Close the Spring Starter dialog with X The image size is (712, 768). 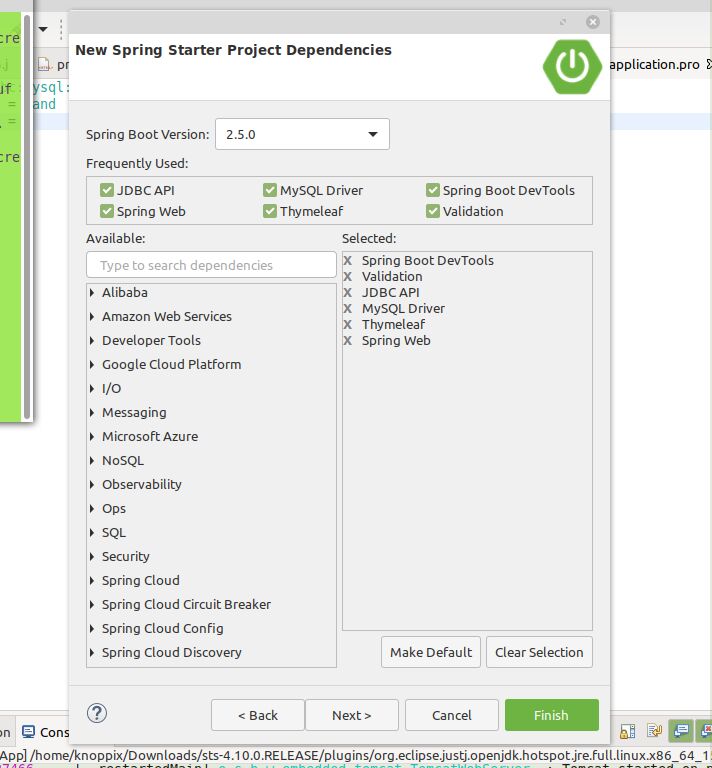pos(593,22)
